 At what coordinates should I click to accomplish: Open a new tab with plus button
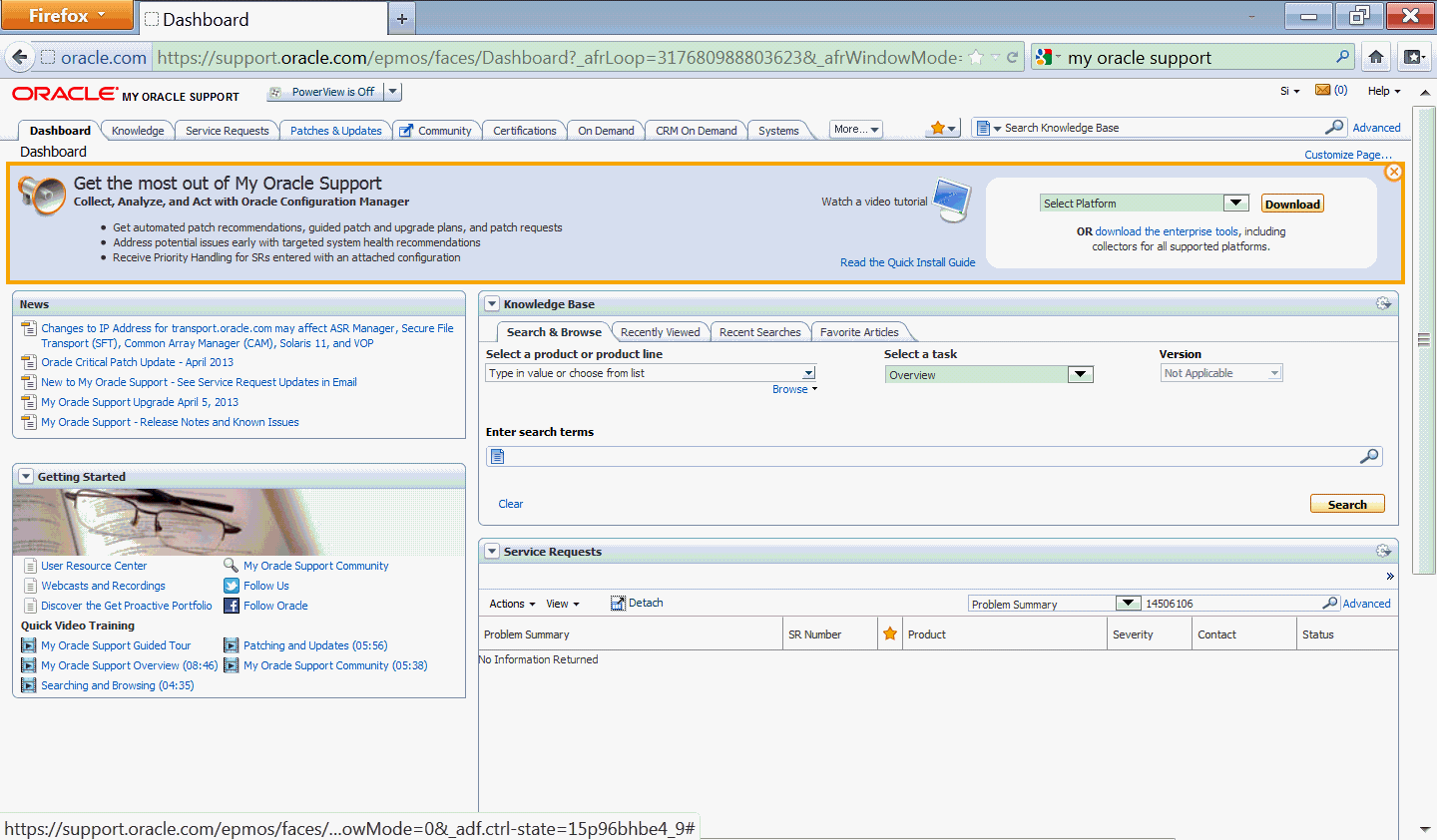(402, 19)
